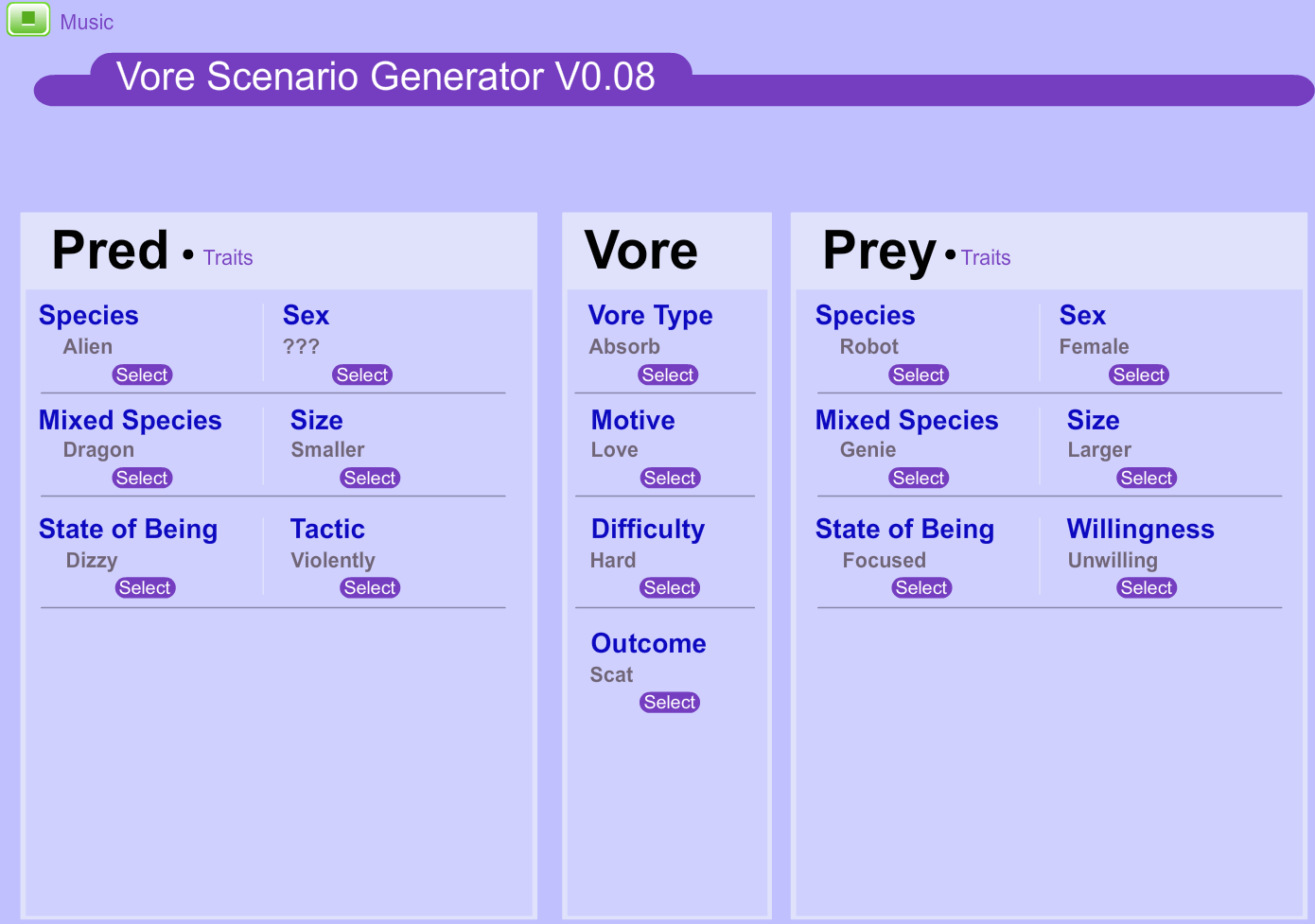Click Select under Difficulty Hard

[x=670, y=587]
